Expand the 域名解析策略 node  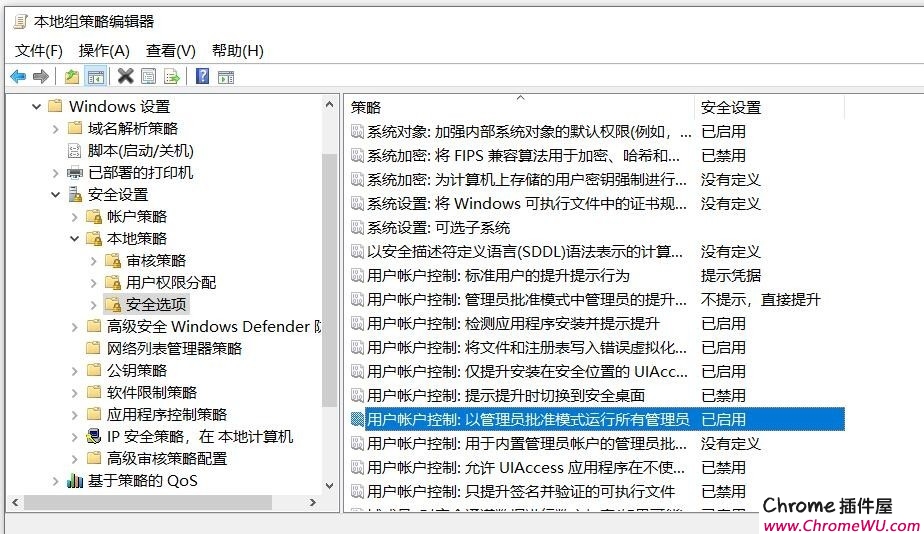[55, 128]
